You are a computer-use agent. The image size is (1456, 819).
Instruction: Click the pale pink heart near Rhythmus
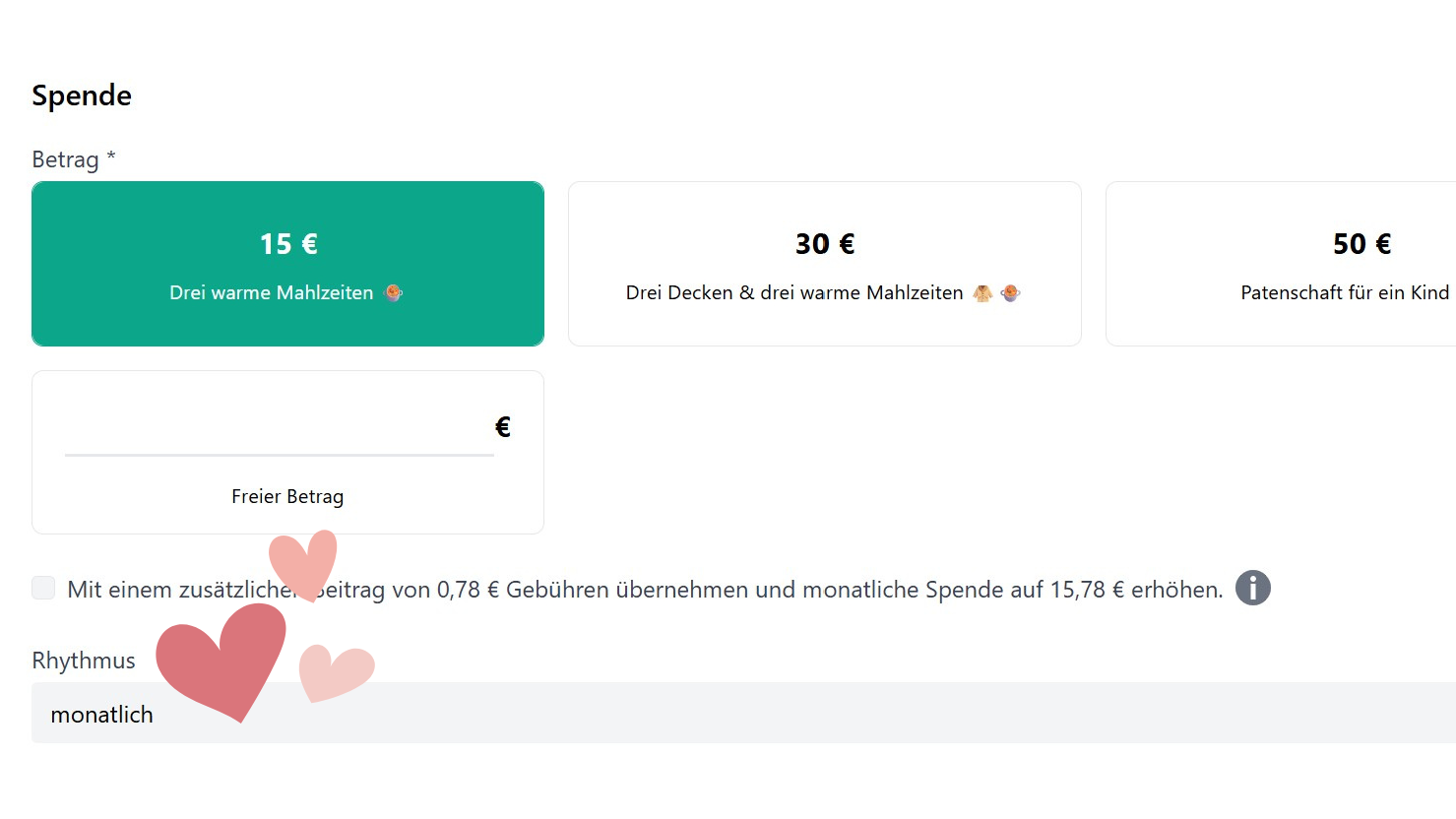point(333,670)
